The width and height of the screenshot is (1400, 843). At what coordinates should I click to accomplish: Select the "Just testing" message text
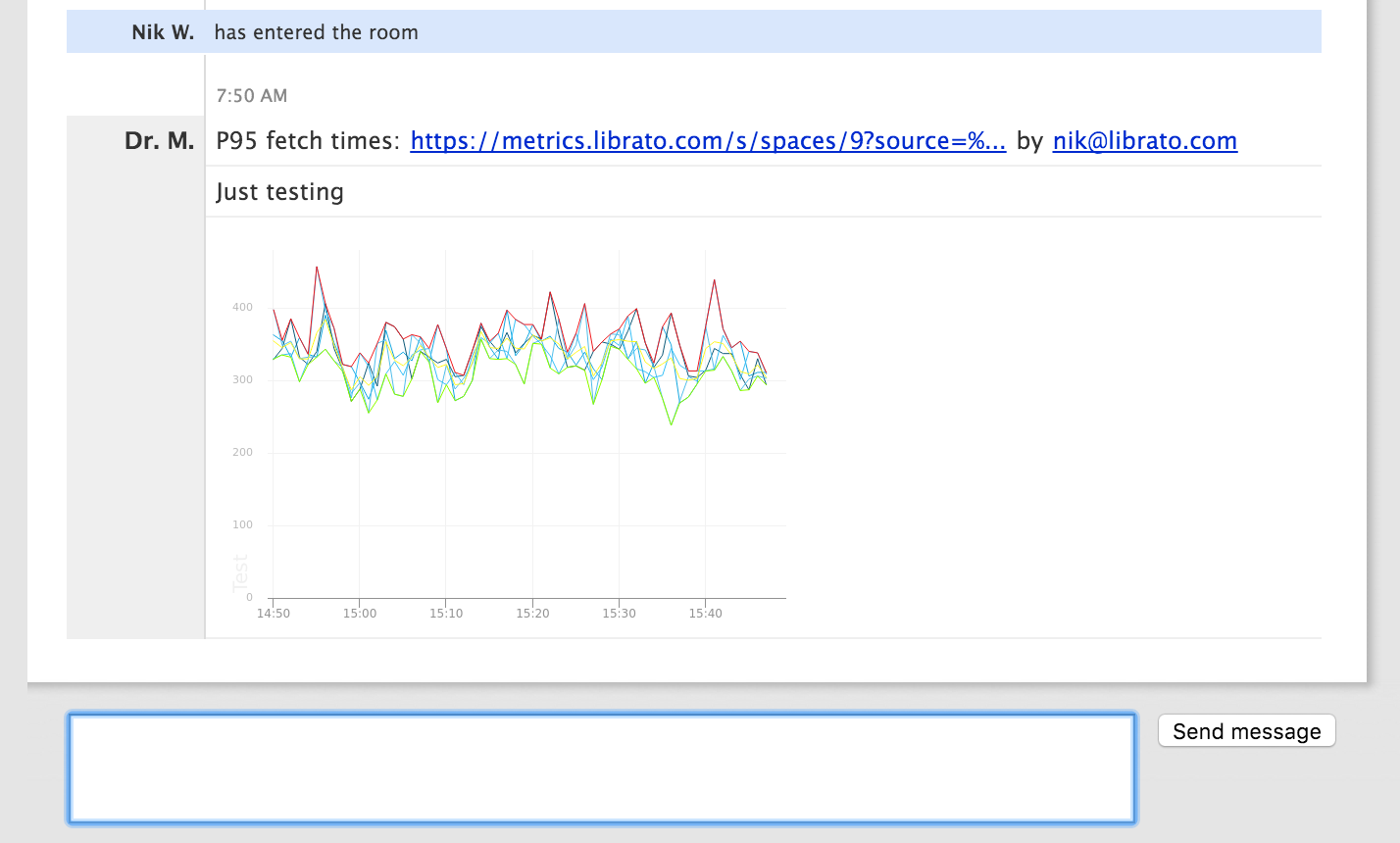coord(280,192)
